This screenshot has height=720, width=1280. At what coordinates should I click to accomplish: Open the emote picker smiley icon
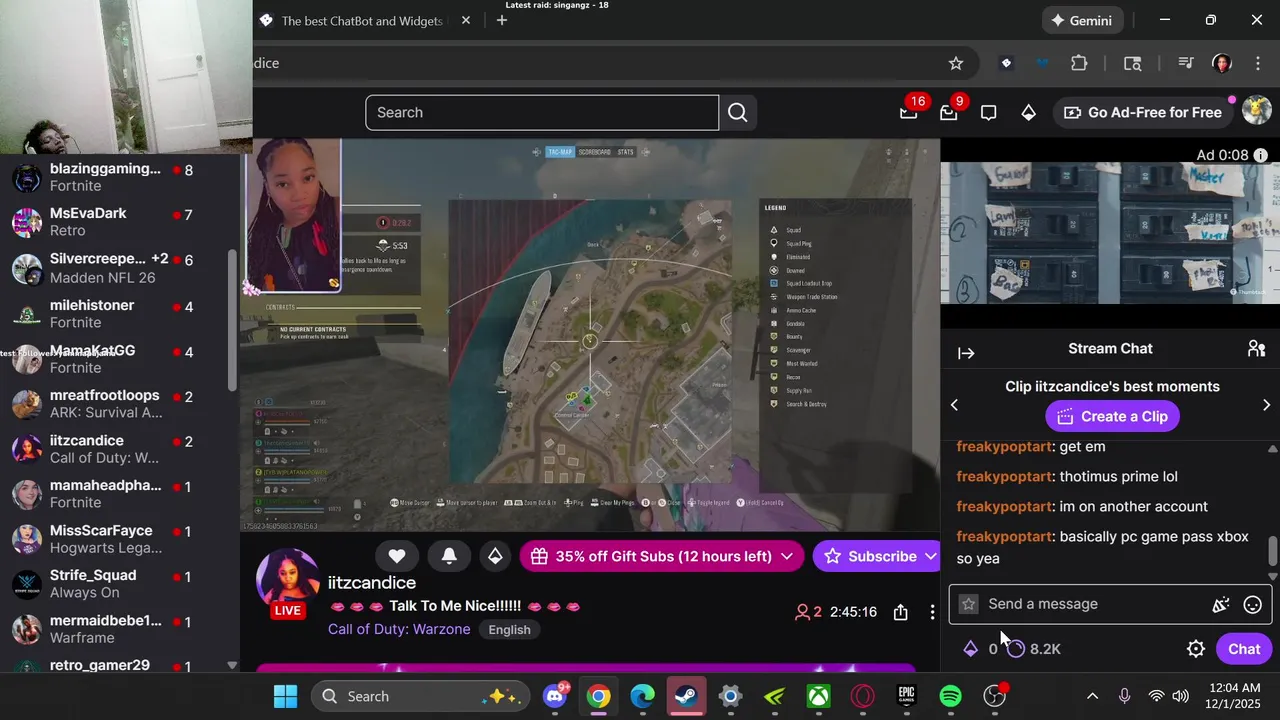click(x=1252, y=604)
